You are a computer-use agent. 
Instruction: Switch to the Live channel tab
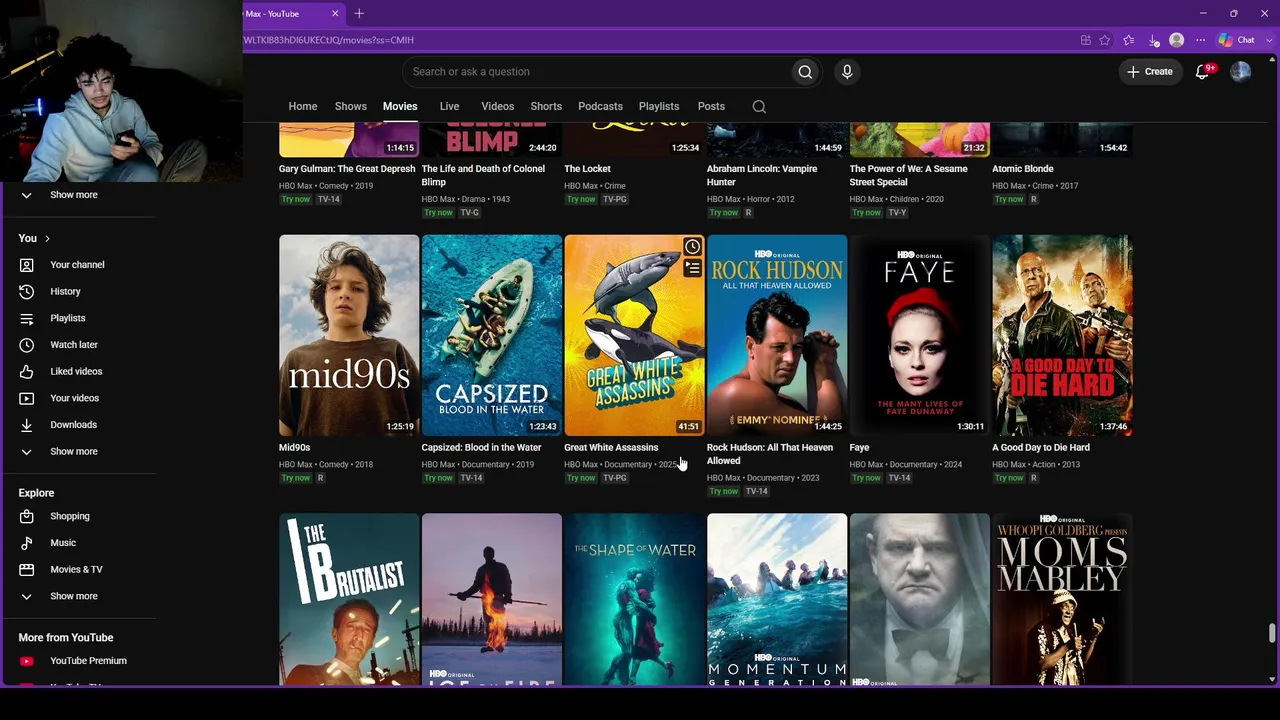coord(449,106)
